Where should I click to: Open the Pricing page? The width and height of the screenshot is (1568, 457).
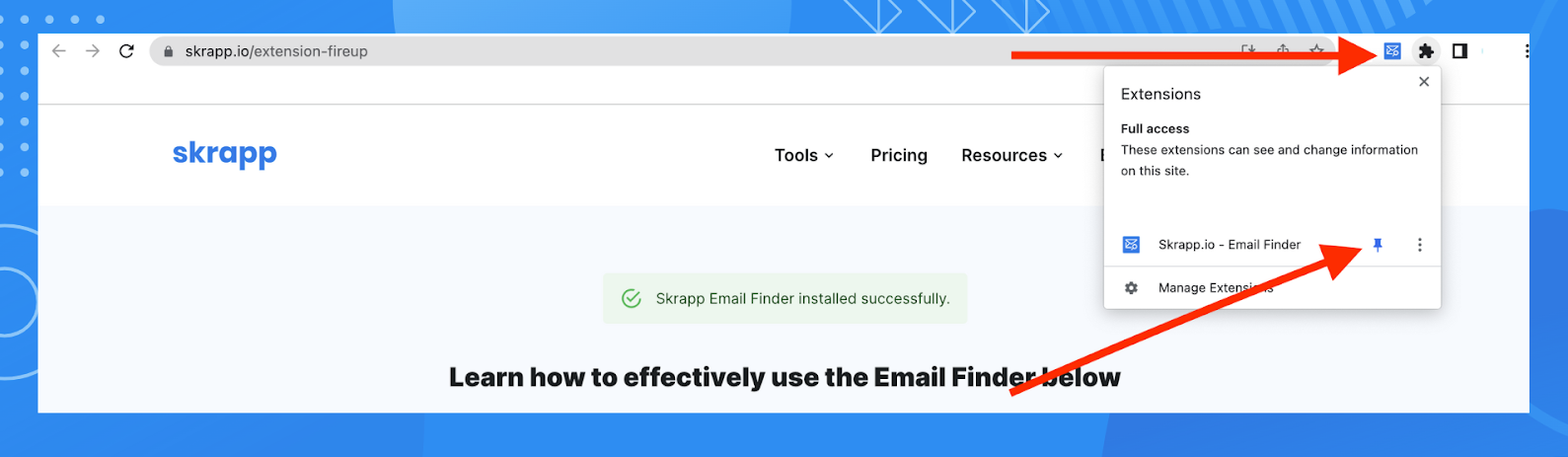pos(899,155)
